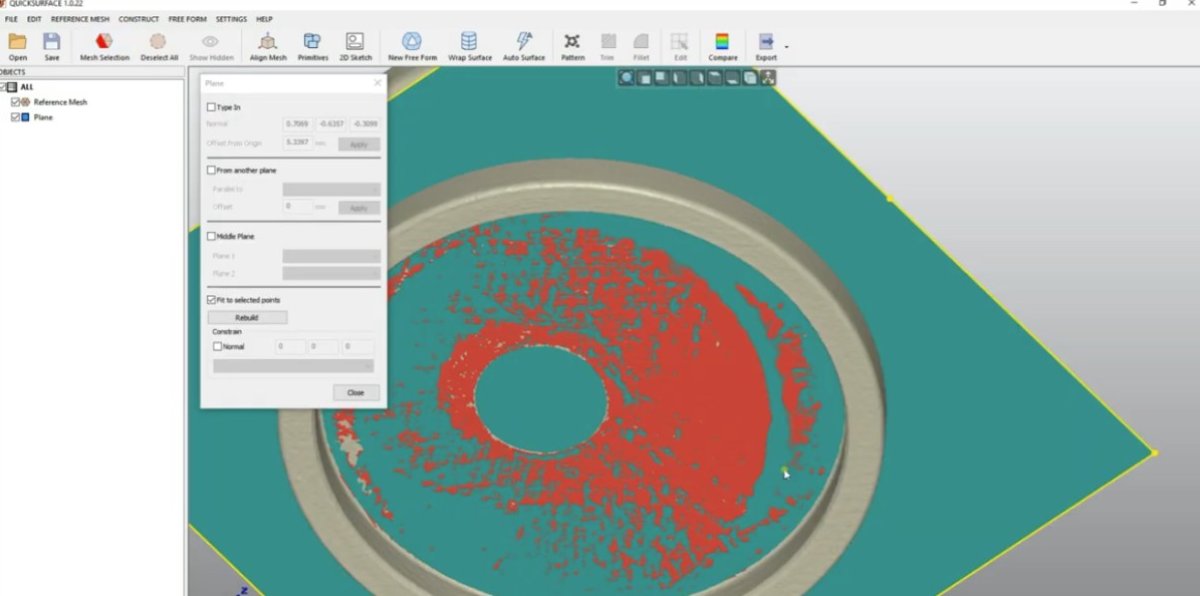The image size is (1200, 596).
Task: Expand the Plane 1 selection dropdown
Action: (330, 256)
